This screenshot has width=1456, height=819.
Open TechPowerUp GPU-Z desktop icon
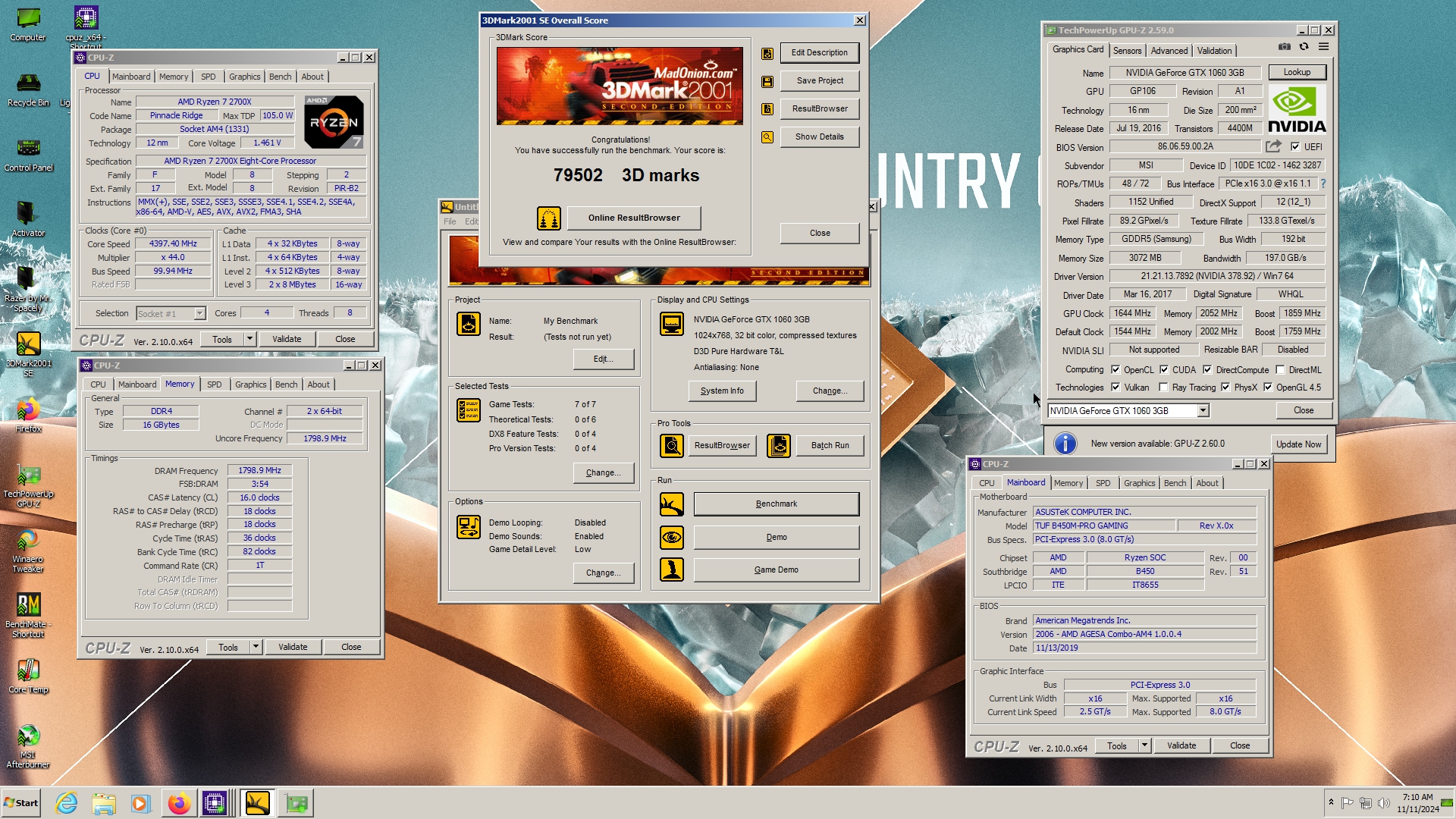point(28,485)
